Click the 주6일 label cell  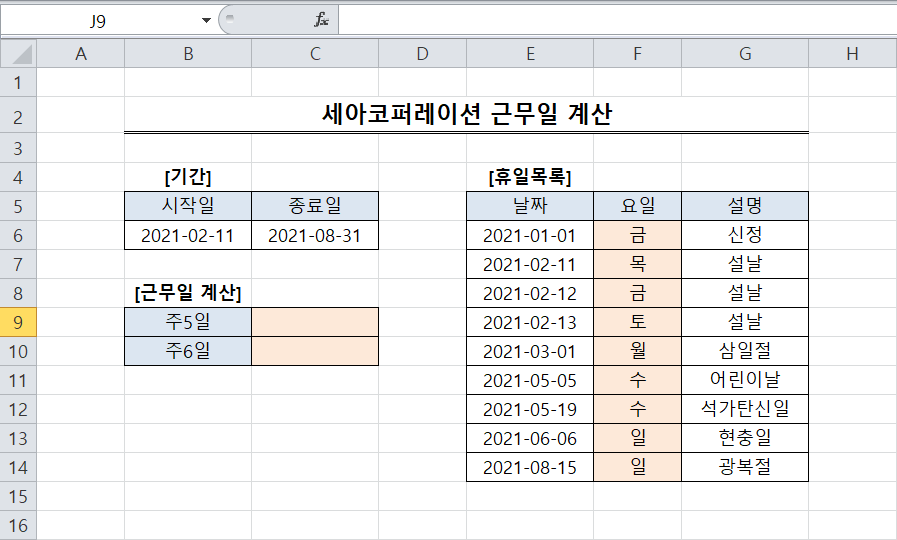pyautogui.click(x=188, y=351)
